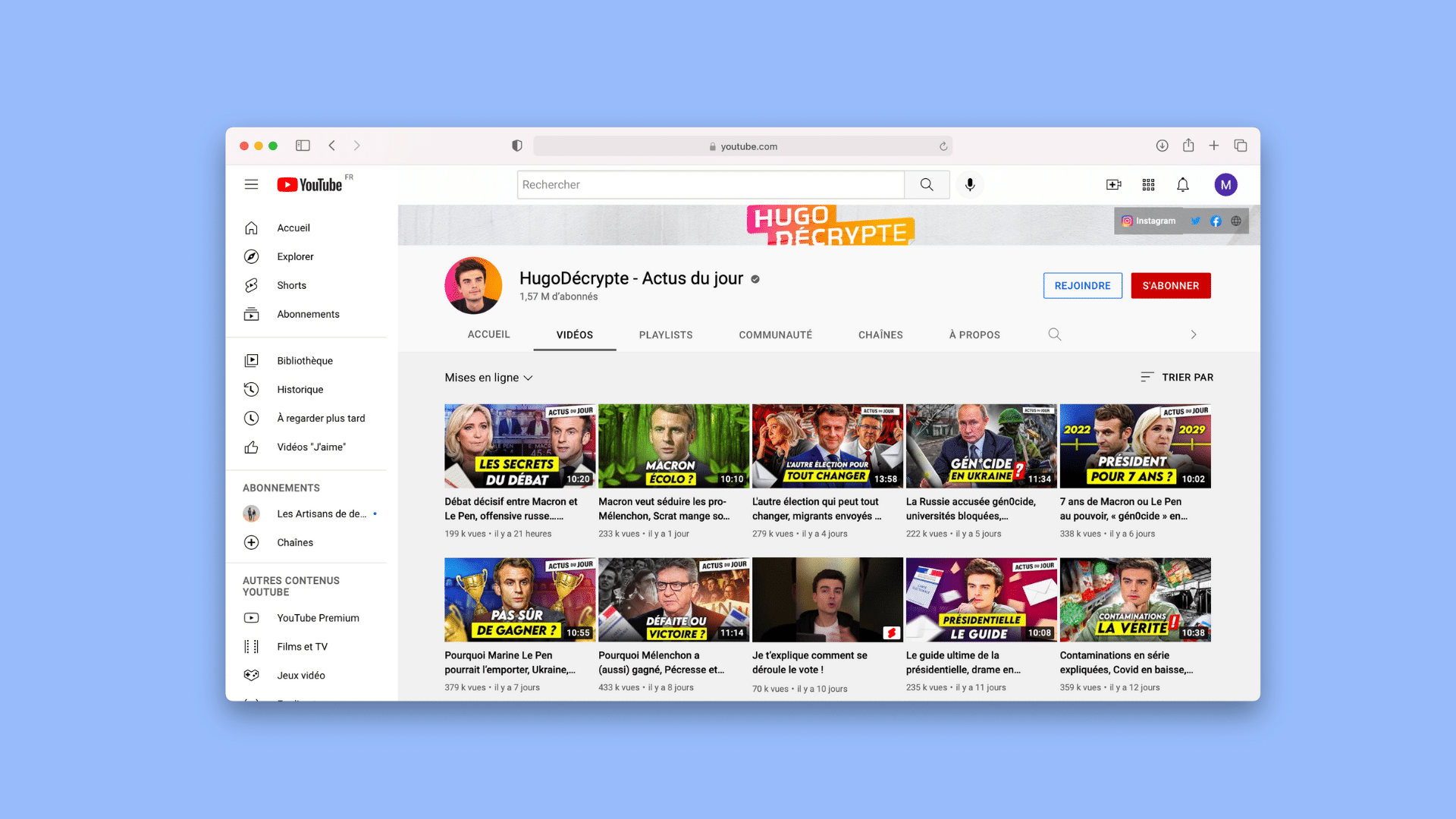This screenshot has width=1456, height=819.
Task: Open the Safari privacy shield report
Action: pyautogui.click(x=517, y=146)
